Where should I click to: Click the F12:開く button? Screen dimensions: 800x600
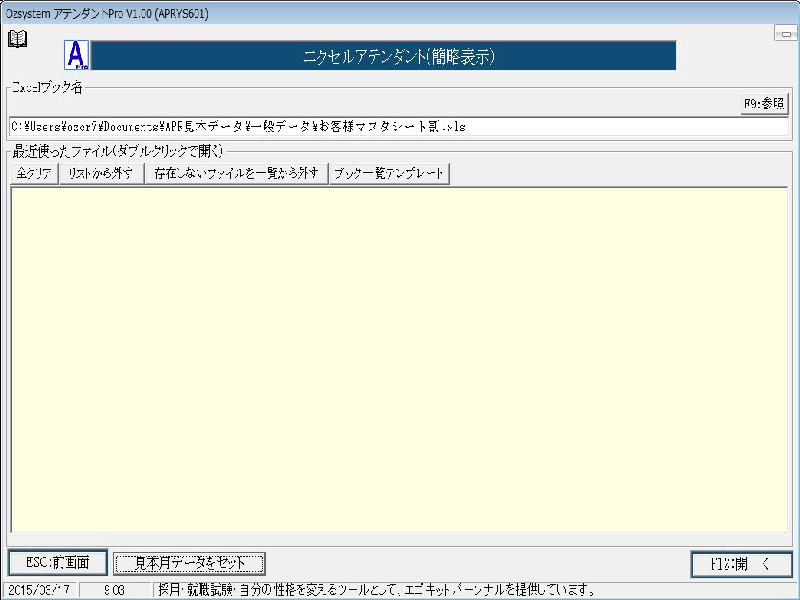tap(741, 564)
